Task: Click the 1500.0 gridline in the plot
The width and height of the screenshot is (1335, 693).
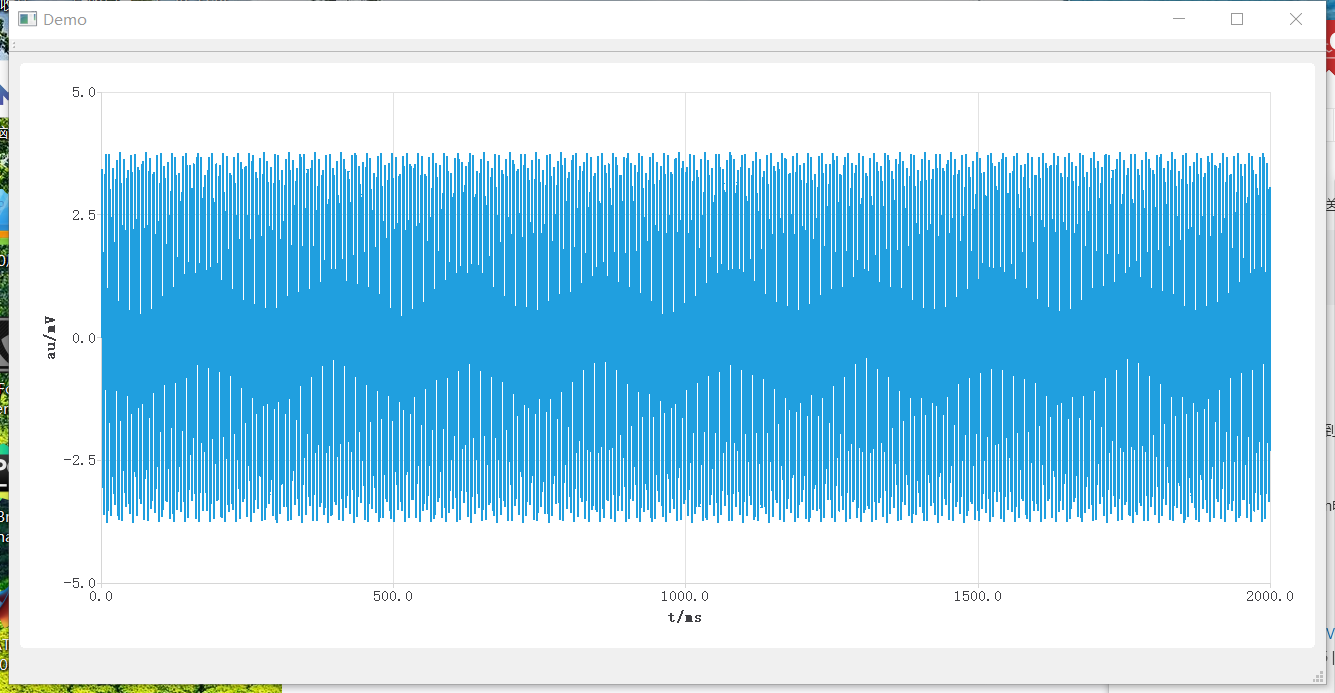Action: (x=977, y=120)
